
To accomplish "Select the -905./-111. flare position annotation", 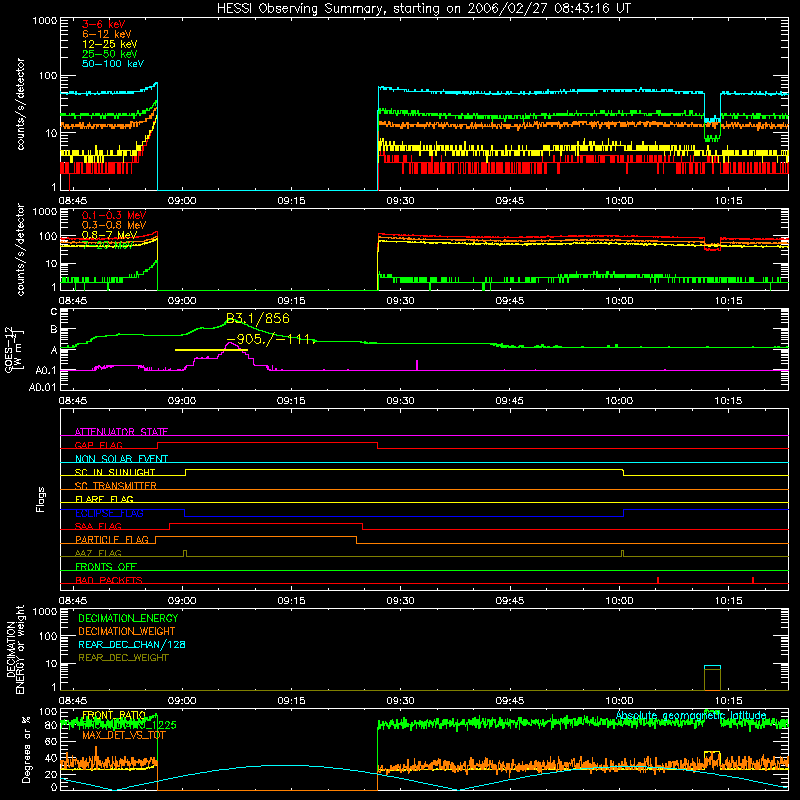I will tap(271, 339).
